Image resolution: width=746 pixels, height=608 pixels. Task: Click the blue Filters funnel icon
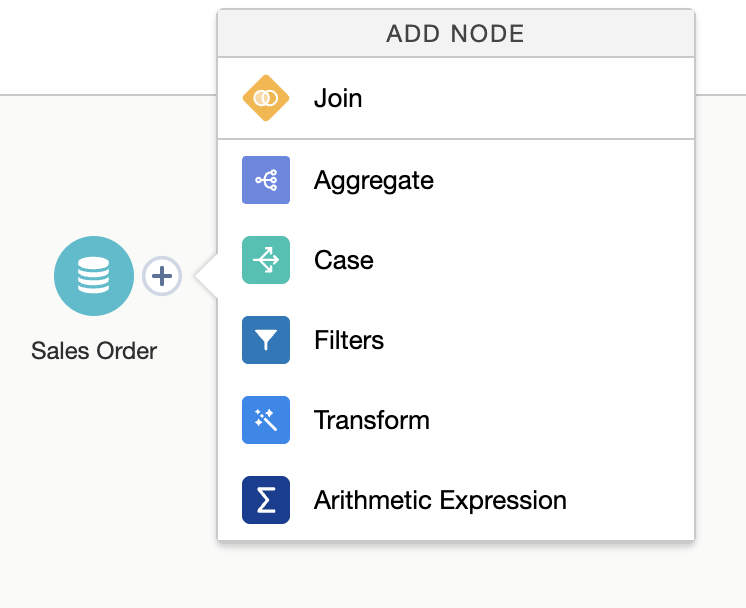pos(266,340)
